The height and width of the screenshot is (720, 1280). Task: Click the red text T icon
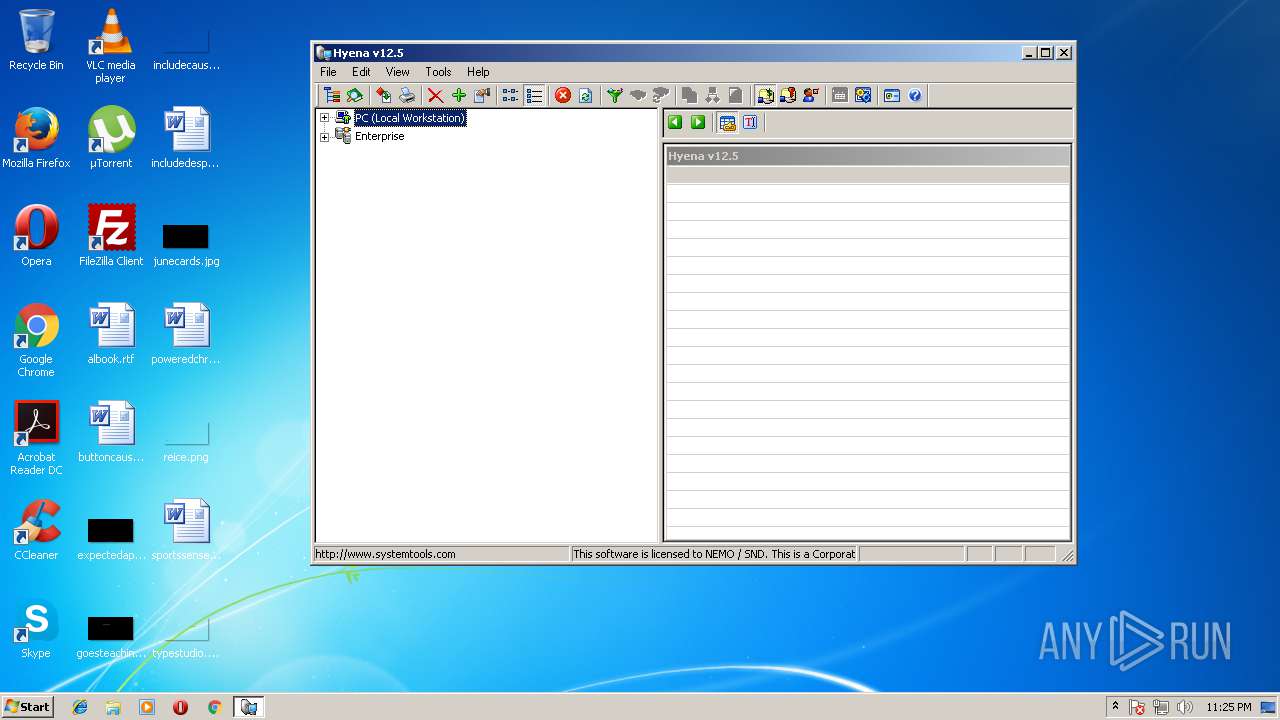[x=750, y=122]
